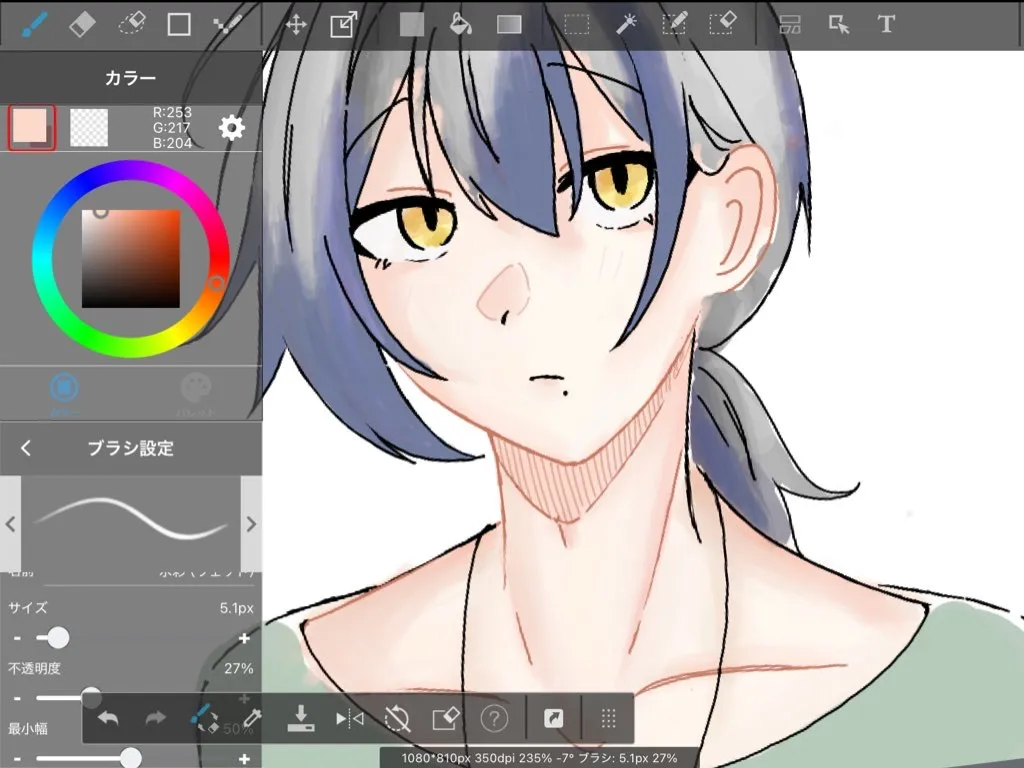The width and height of the screenshot is (1024, 768).
Task: Show next brush preview
Action: tap(251, 524)
